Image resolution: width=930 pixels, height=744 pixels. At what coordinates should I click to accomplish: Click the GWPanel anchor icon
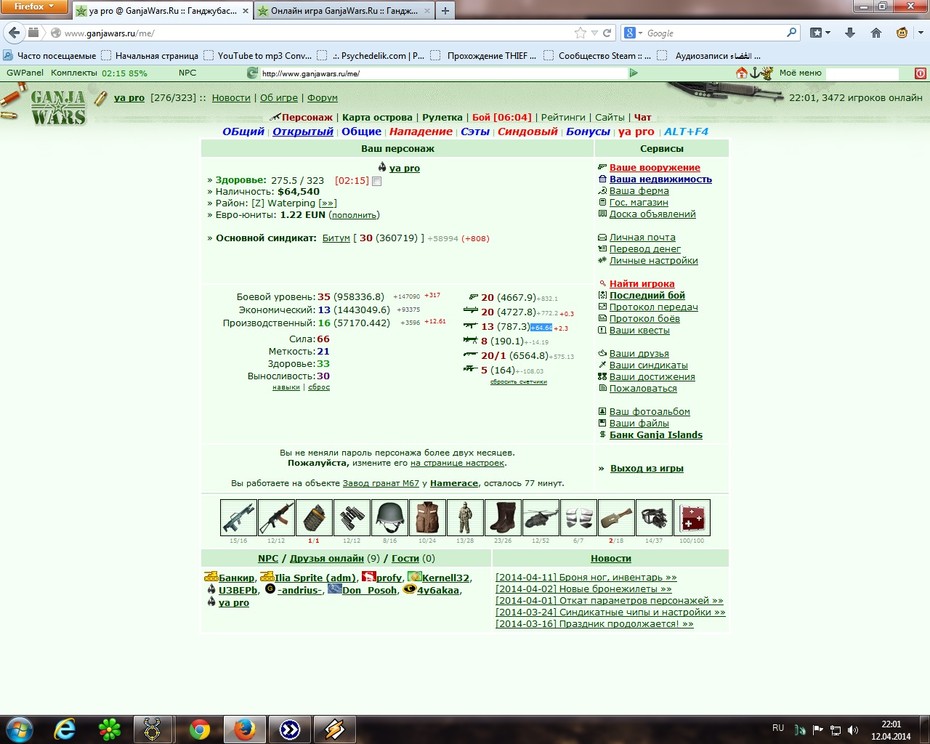click(754, 73)
